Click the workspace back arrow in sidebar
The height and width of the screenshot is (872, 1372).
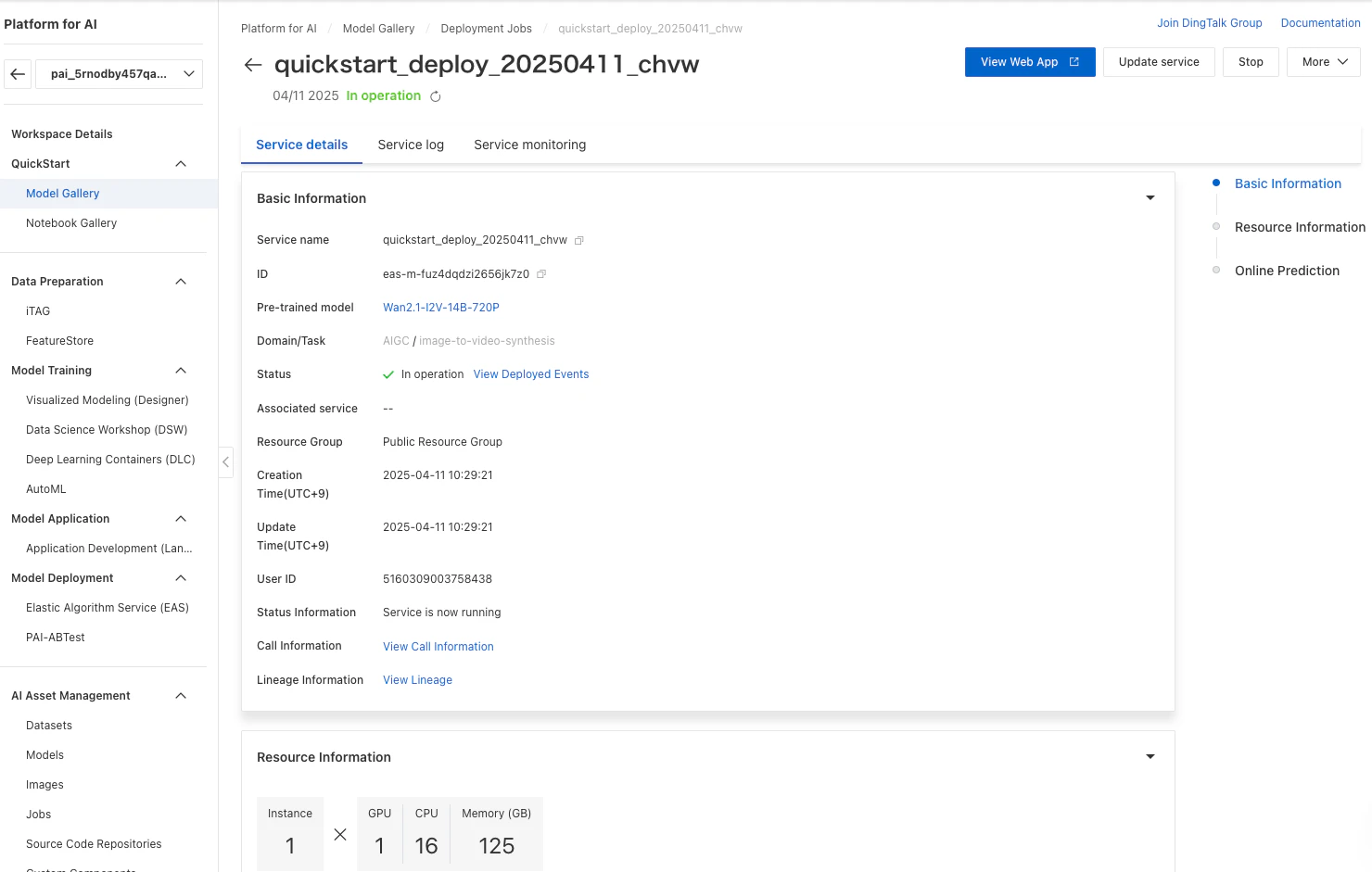pos(18,74)
